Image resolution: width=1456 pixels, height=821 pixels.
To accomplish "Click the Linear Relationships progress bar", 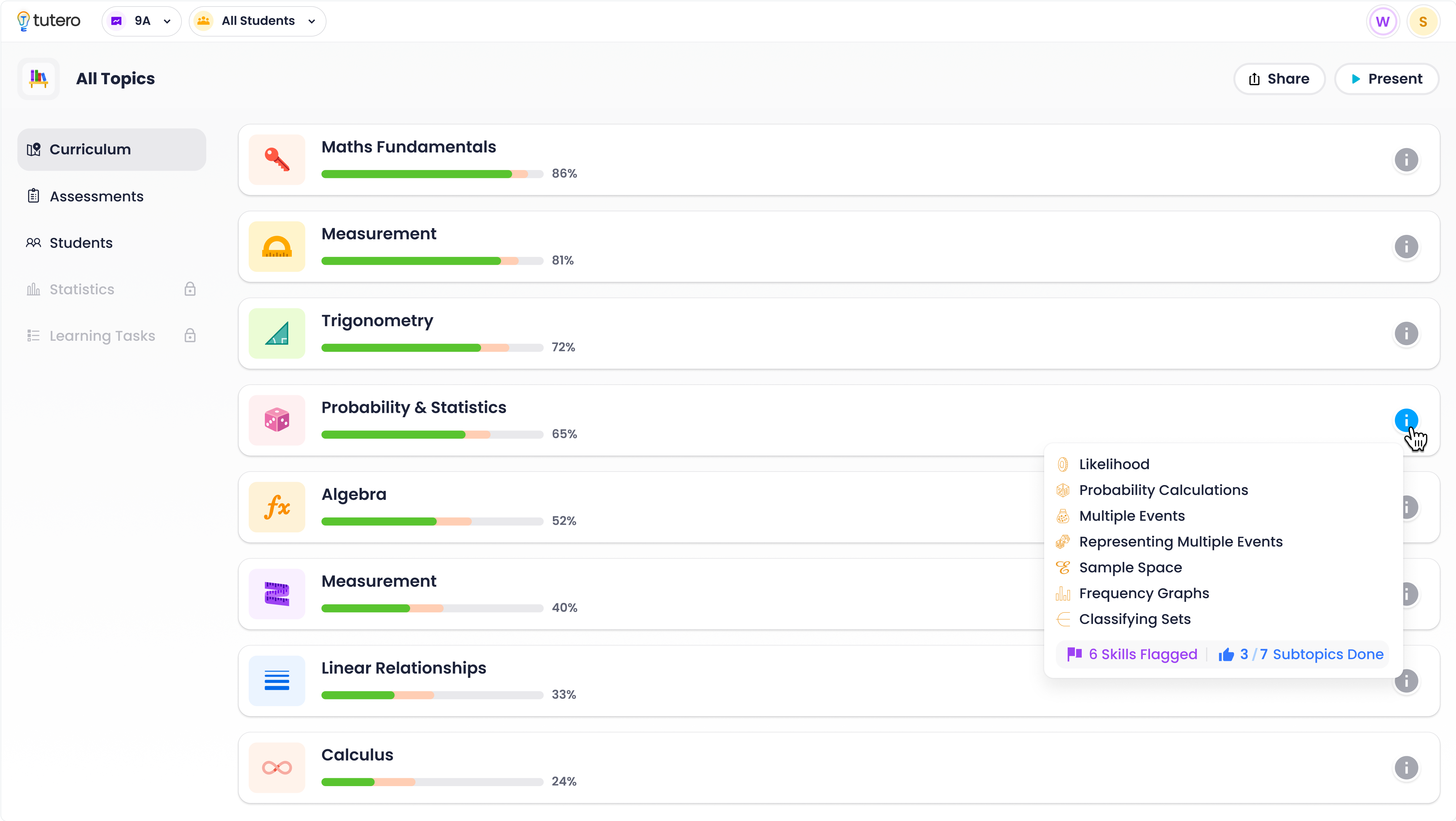I will pyautogui.click(x=432, y=695).
